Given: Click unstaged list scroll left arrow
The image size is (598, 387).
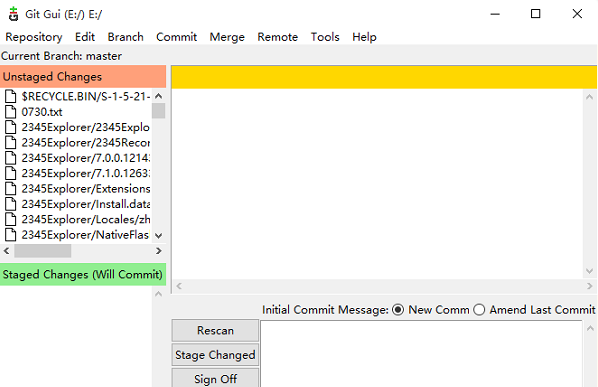Looking at the screenshot, I should [x=6, y=251].
